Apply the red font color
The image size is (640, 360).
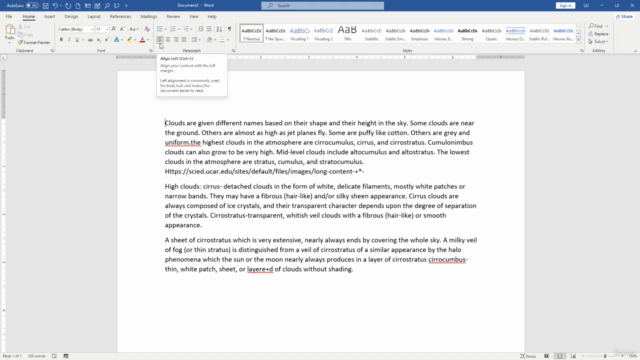[x=142, y=40]
